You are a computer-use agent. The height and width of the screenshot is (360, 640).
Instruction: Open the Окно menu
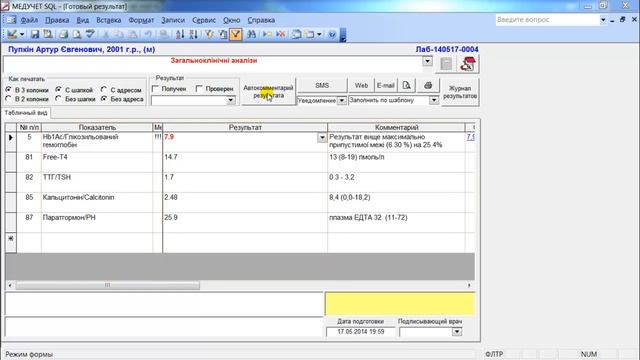click(x=231, y=20)
